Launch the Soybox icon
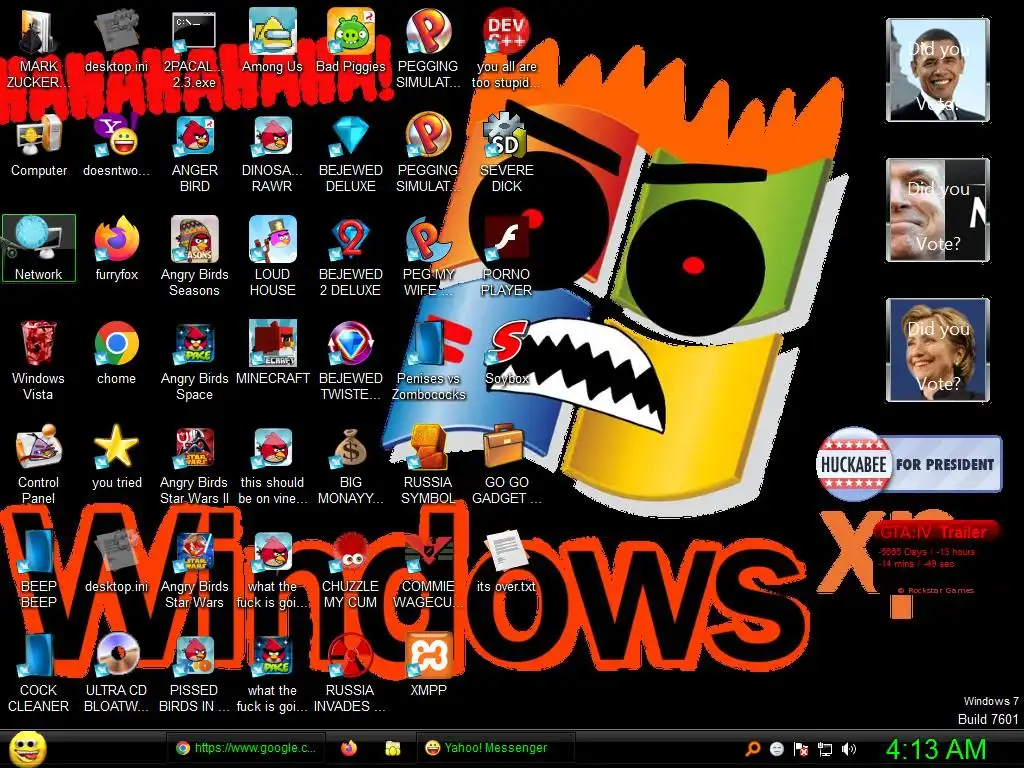 [507, 353]
